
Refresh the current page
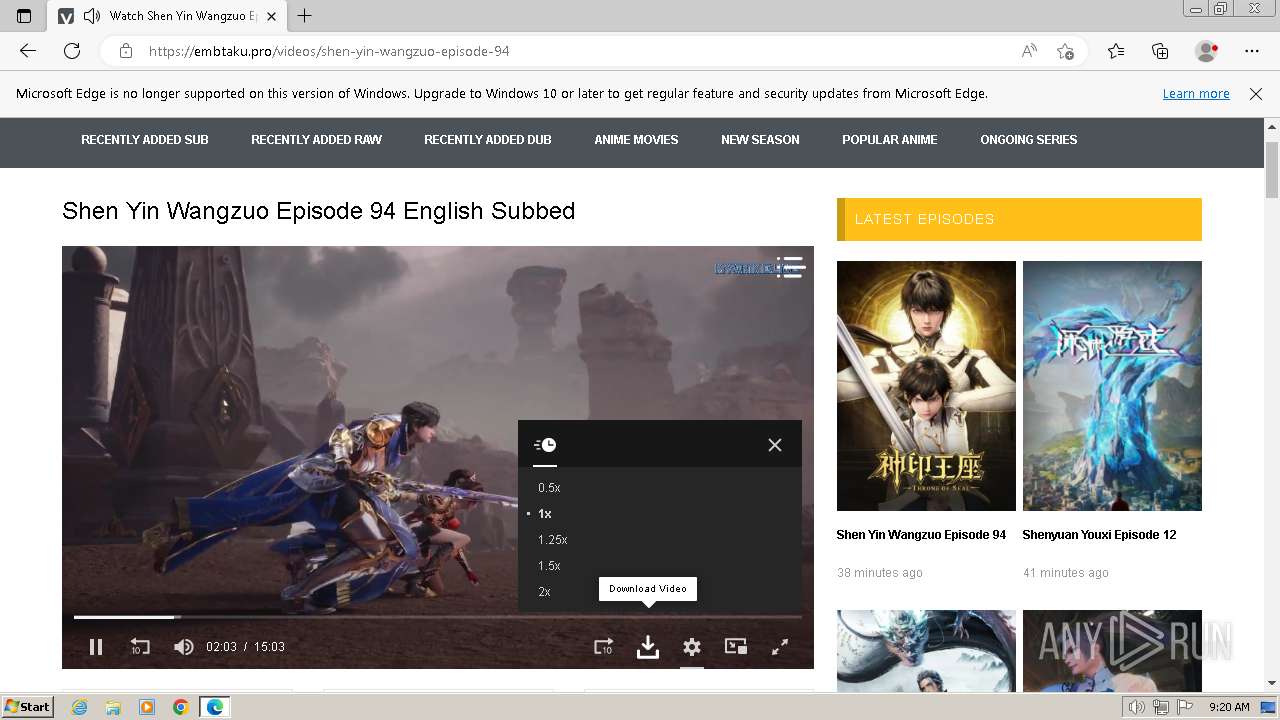point(72,51)
